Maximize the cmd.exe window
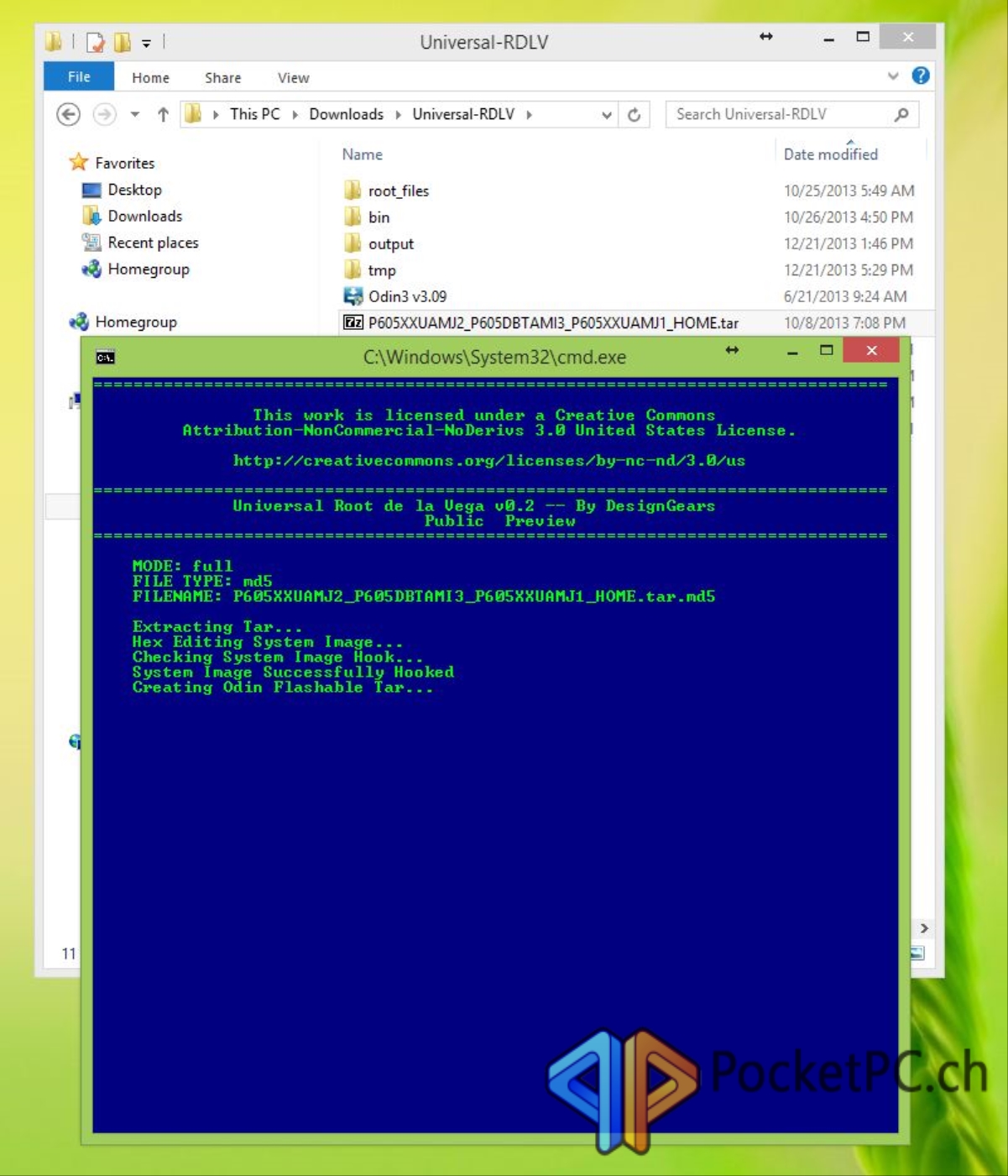This screenshot has height=1176, width=1008. pyautogui.click(x=827, y=351)
